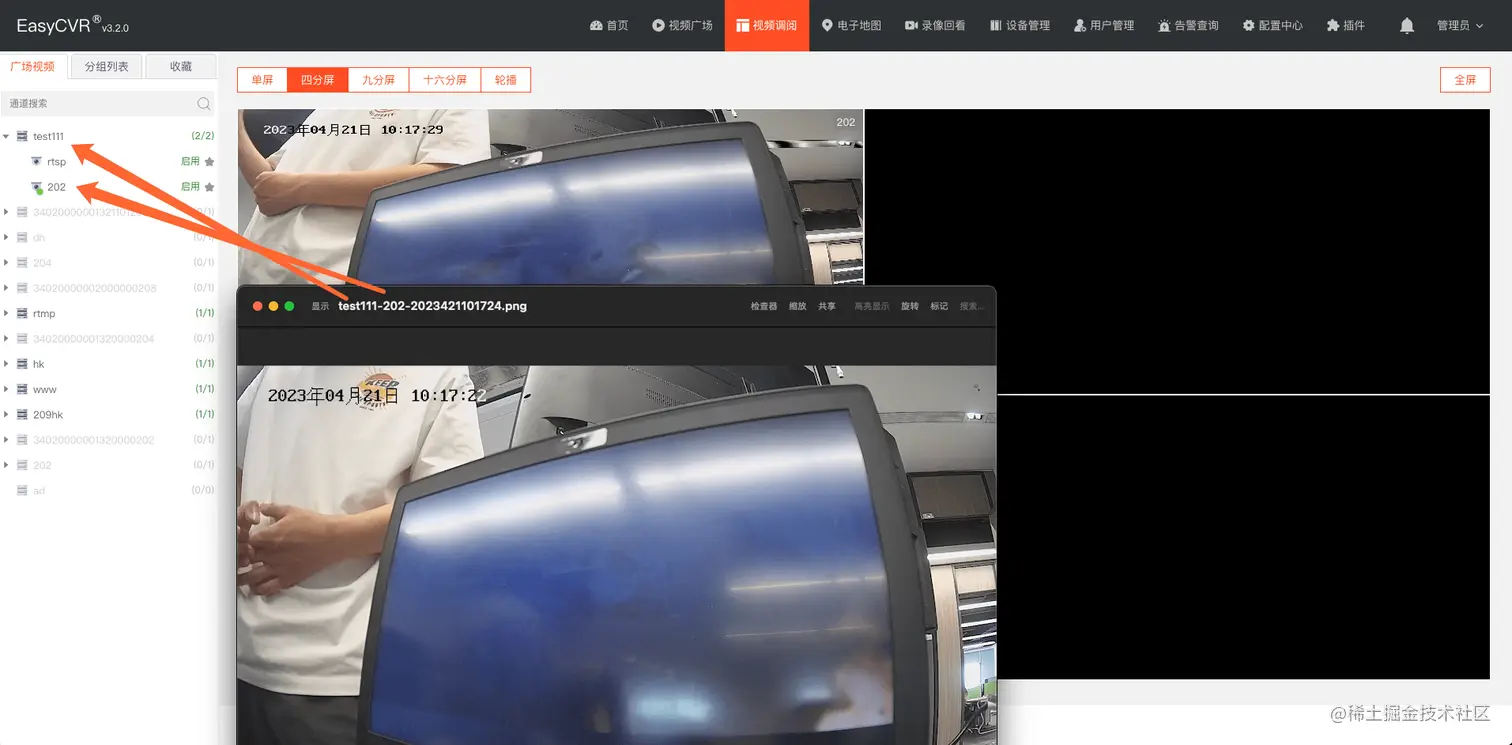
Task: Click the notification bell icon
Action: click(x=1407, y=26)
